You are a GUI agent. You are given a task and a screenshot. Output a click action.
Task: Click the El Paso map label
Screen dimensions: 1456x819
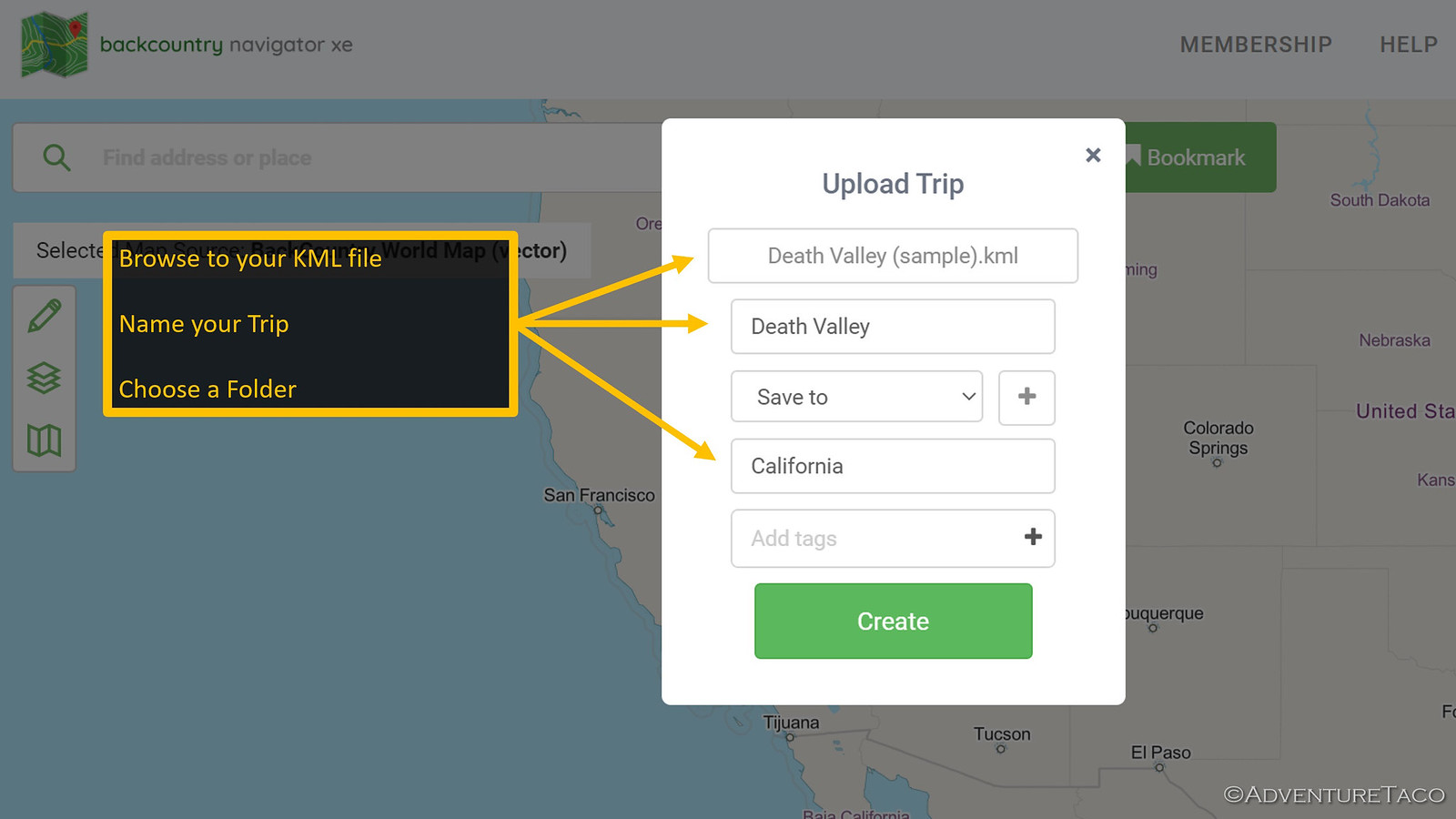(1160, 753)
